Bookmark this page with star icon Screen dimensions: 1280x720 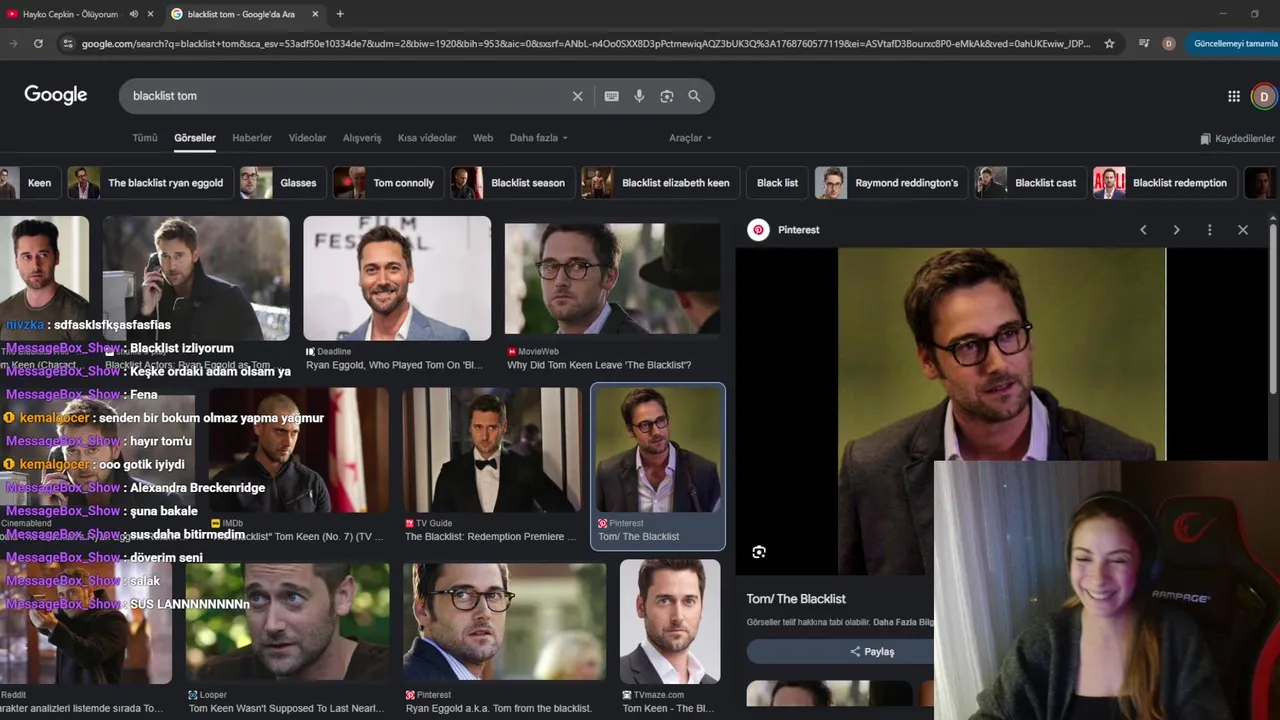tap(1109, 43)
